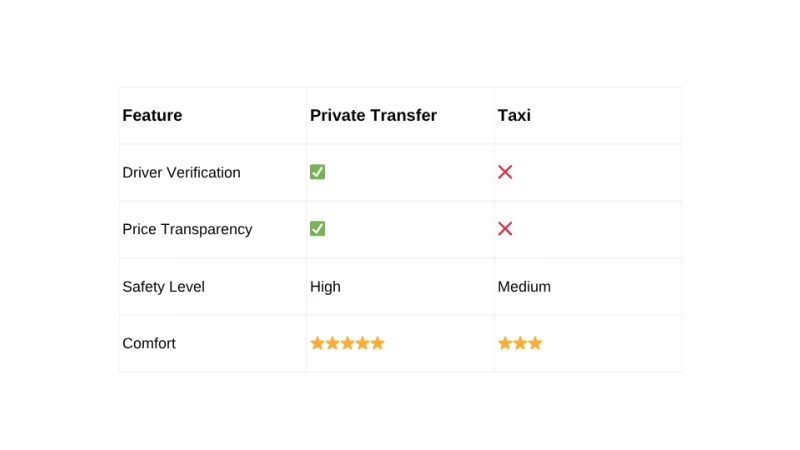This screenshot has height=450, width=800.
Task: Click the Driver Verification row label
Action: 181,172
